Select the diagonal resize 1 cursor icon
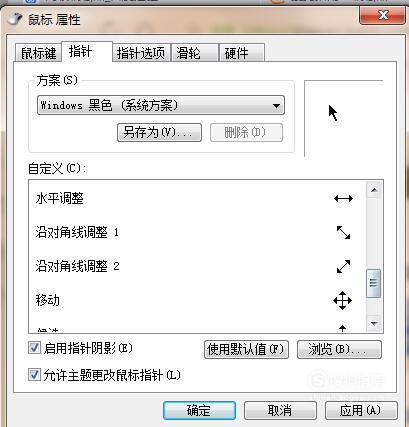 point(343,232)
